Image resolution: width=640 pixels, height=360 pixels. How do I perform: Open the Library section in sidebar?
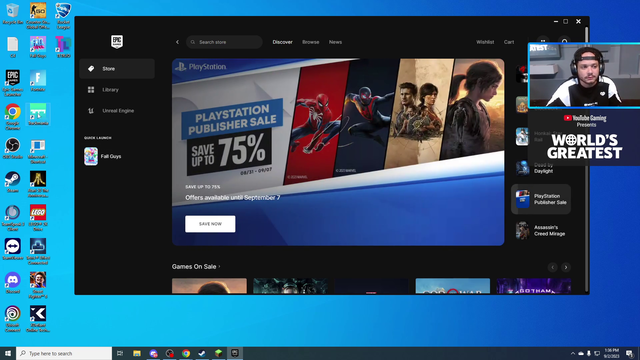(x=117, y=90)
